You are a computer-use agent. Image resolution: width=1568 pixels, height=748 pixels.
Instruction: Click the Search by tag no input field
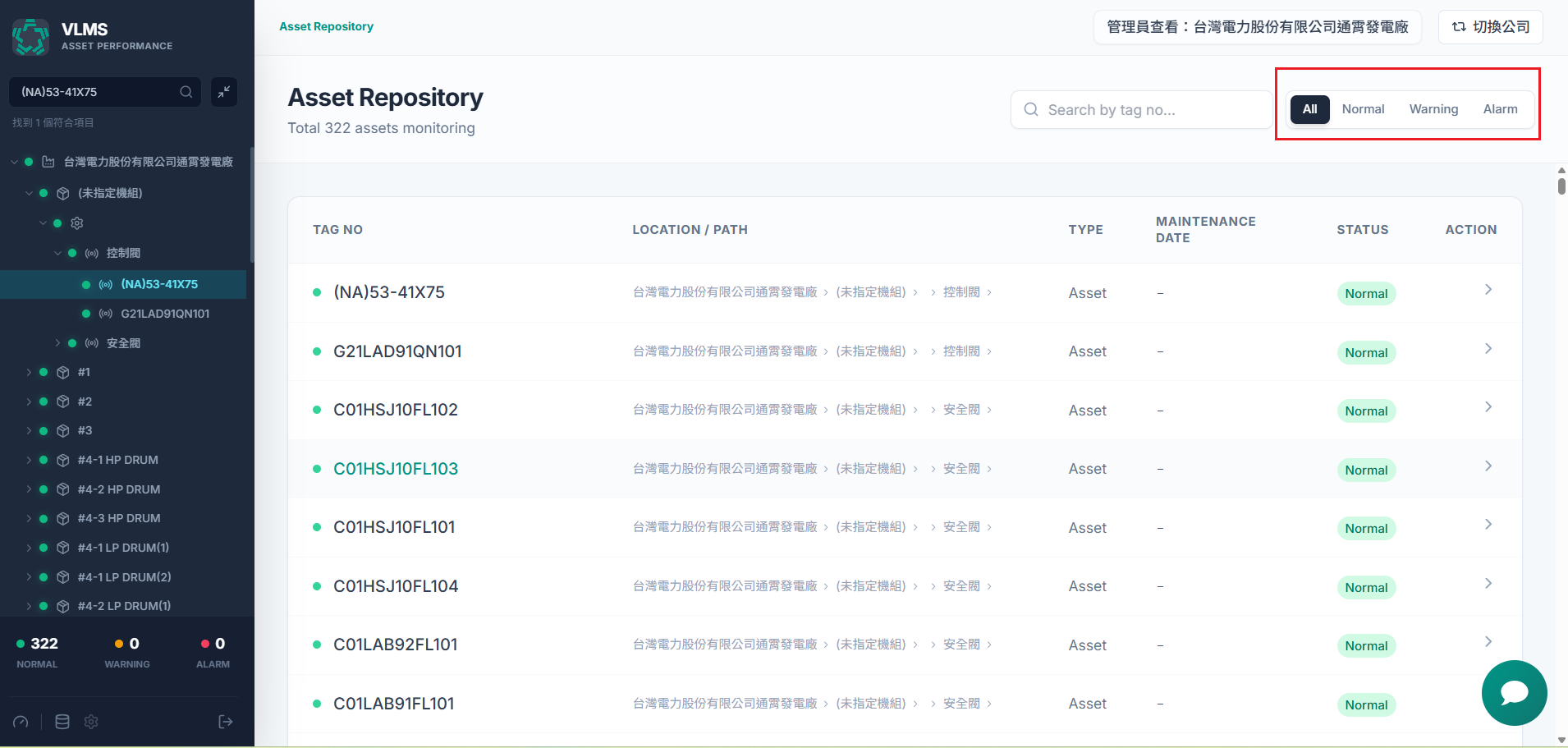point(1141,110)
